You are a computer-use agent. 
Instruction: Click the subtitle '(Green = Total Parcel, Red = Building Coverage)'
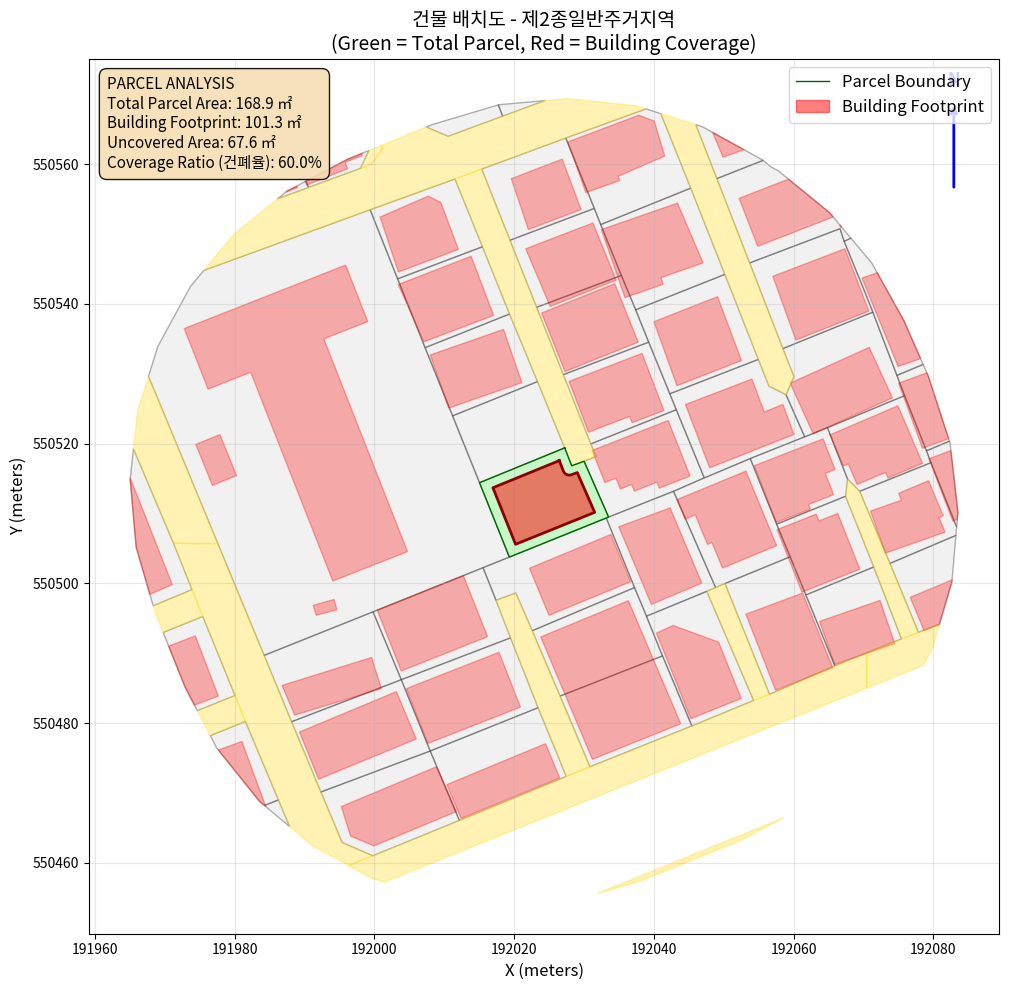(543, 44)
